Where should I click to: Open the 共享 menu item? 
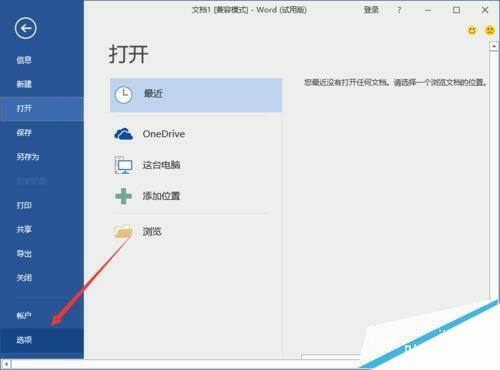tap(42, 229)
